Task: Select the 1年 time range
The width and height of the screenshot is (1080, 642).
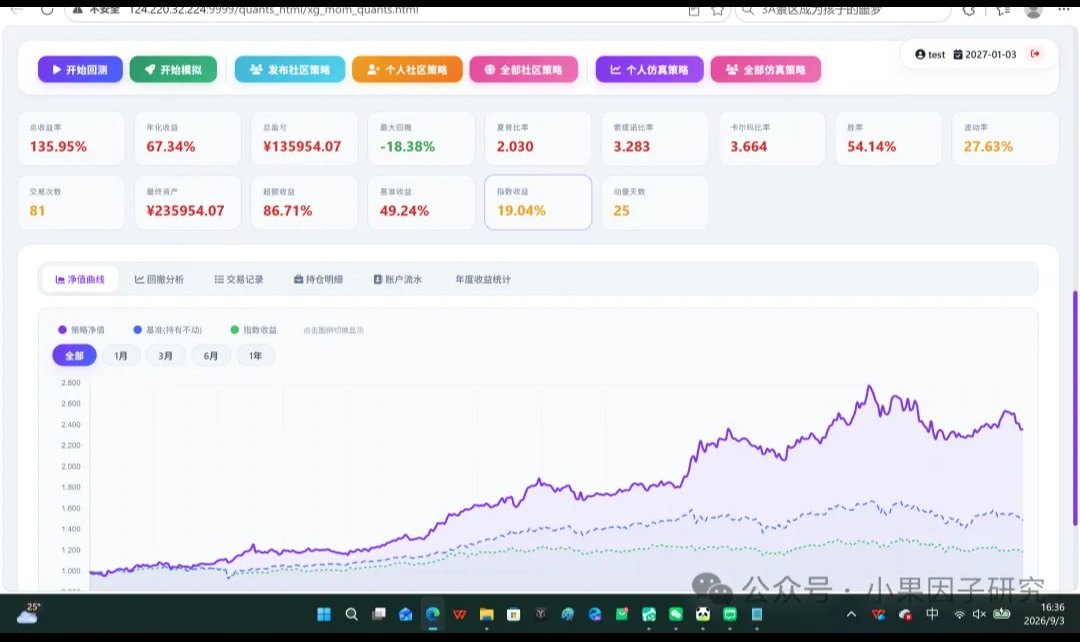Action: 256,355
